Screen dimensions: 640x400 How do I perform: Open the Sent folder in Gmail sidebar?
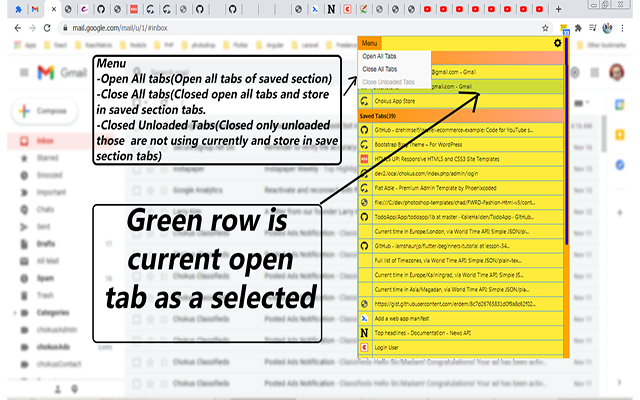pyautogui.click(x=43, y=227)
